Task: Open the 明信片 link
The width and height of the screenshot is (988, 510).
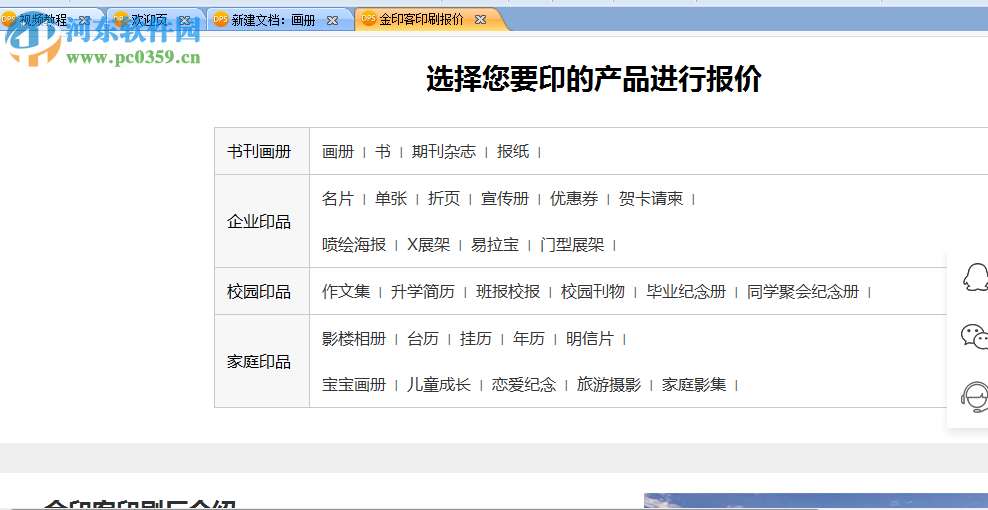Action: coord(590,339)
